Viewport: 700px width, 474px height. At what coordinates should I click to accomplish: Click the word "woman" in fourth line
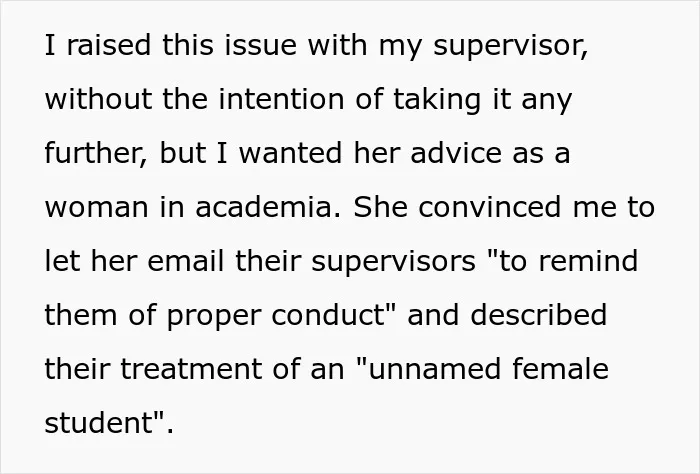click(96, 207)
